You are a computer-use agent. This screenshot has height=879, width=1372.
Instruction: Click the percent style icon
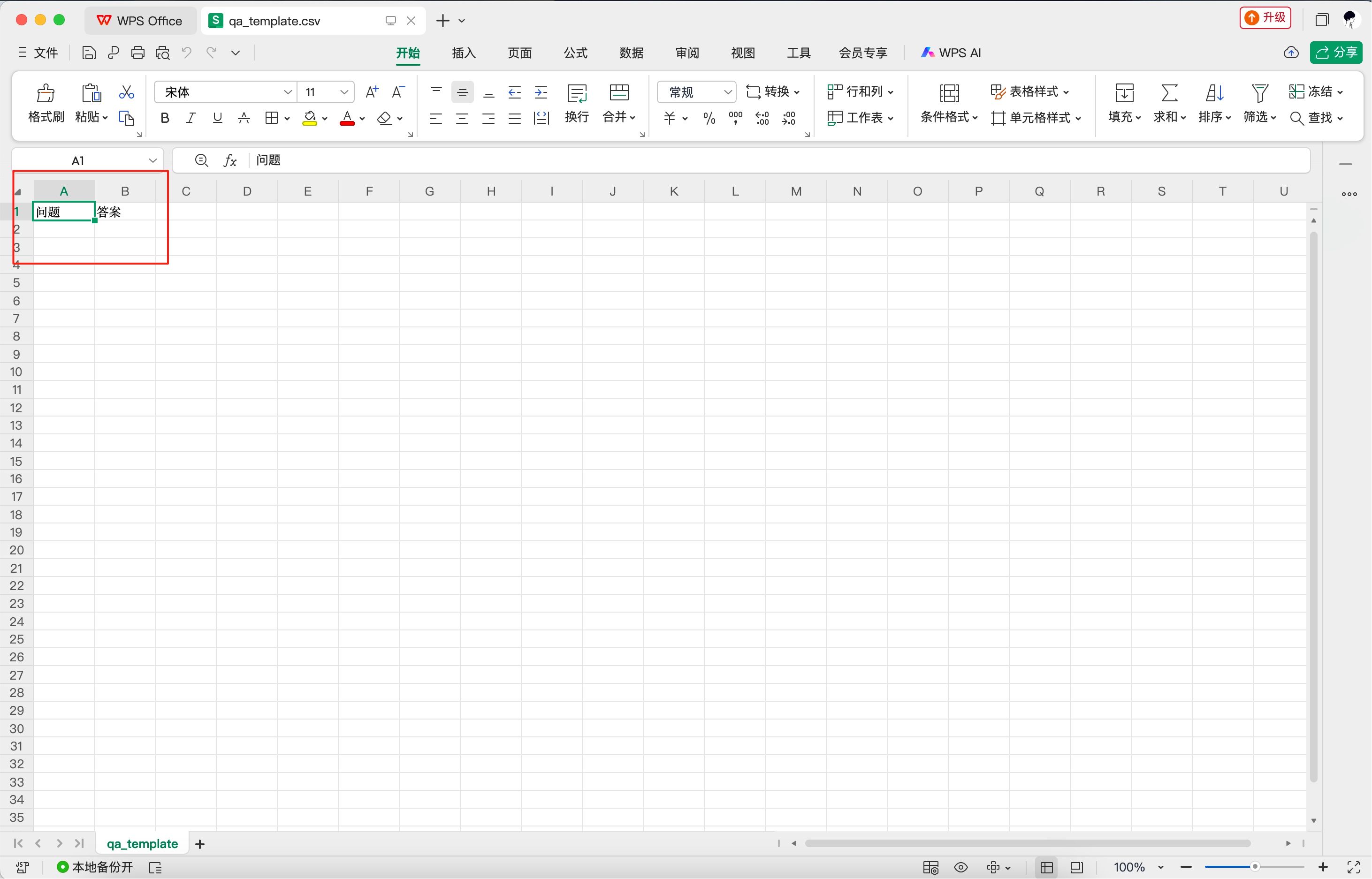[709, 118]
